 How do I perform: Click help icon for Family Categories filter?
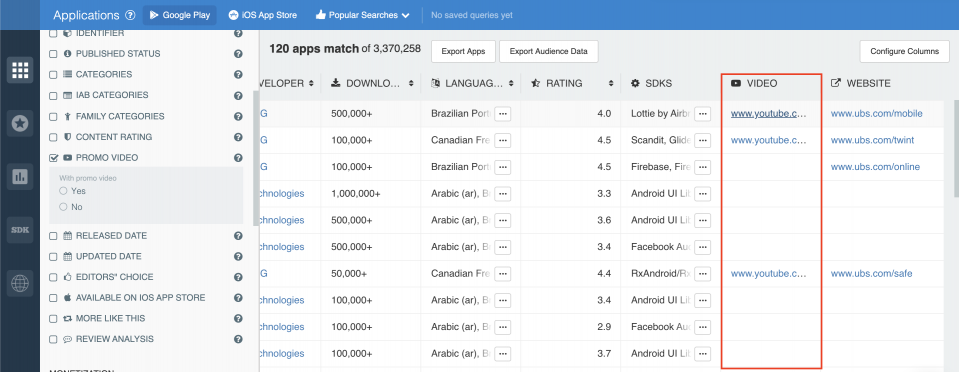239,116
